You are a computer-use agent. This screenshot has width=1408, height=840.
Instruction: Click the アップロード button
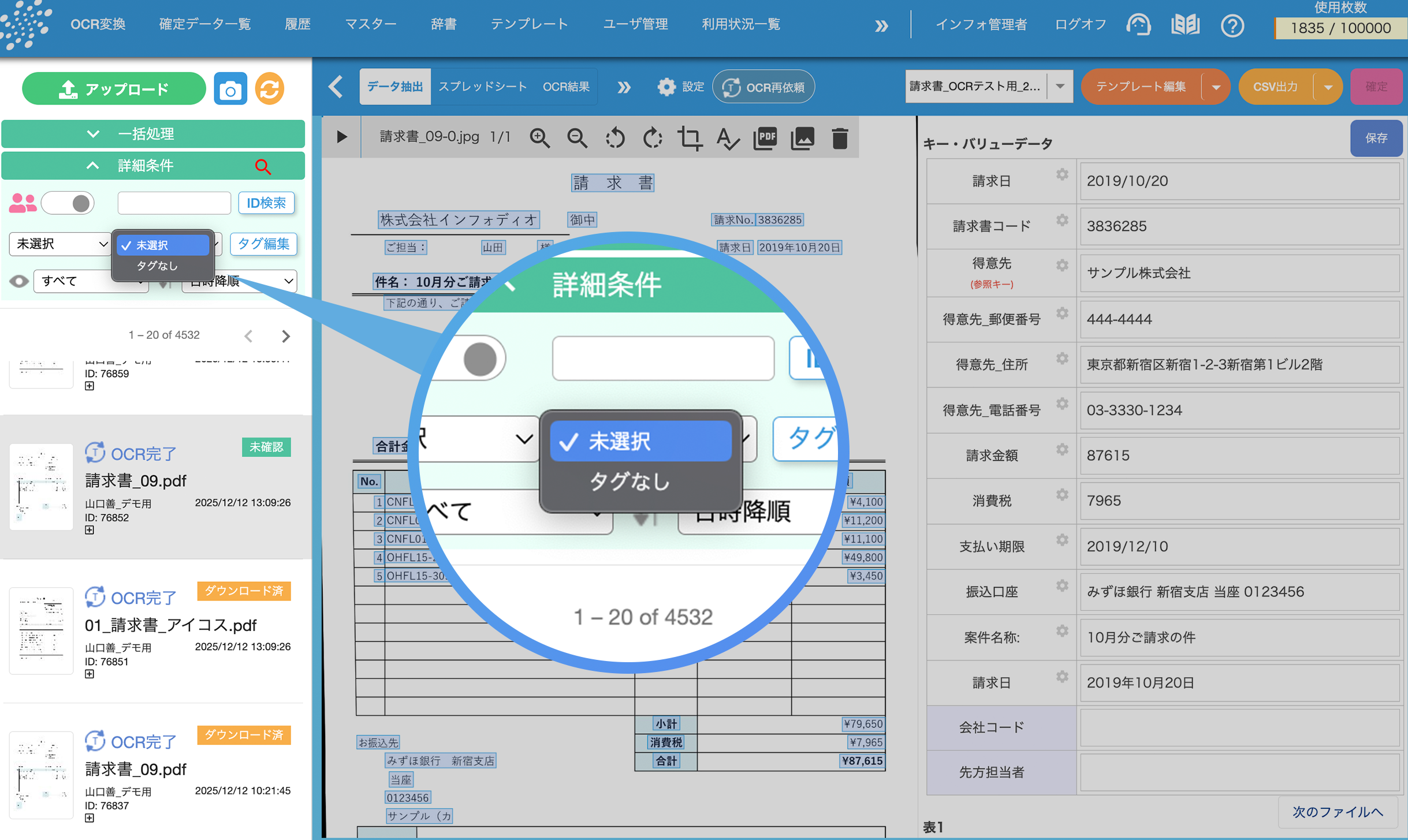(x=114, y=88)
